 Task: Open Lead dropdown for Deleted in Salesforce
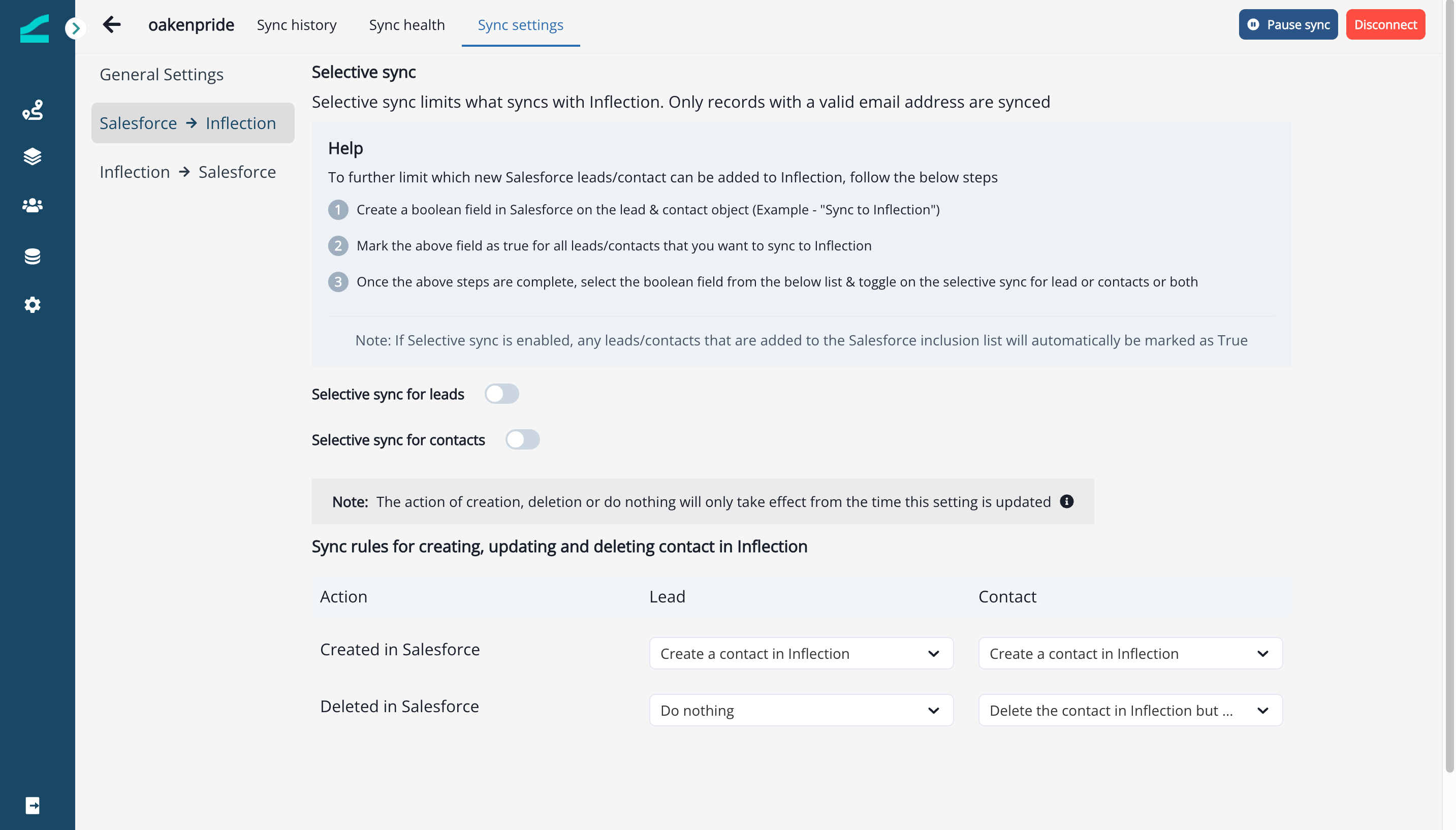tap(801, 710)
